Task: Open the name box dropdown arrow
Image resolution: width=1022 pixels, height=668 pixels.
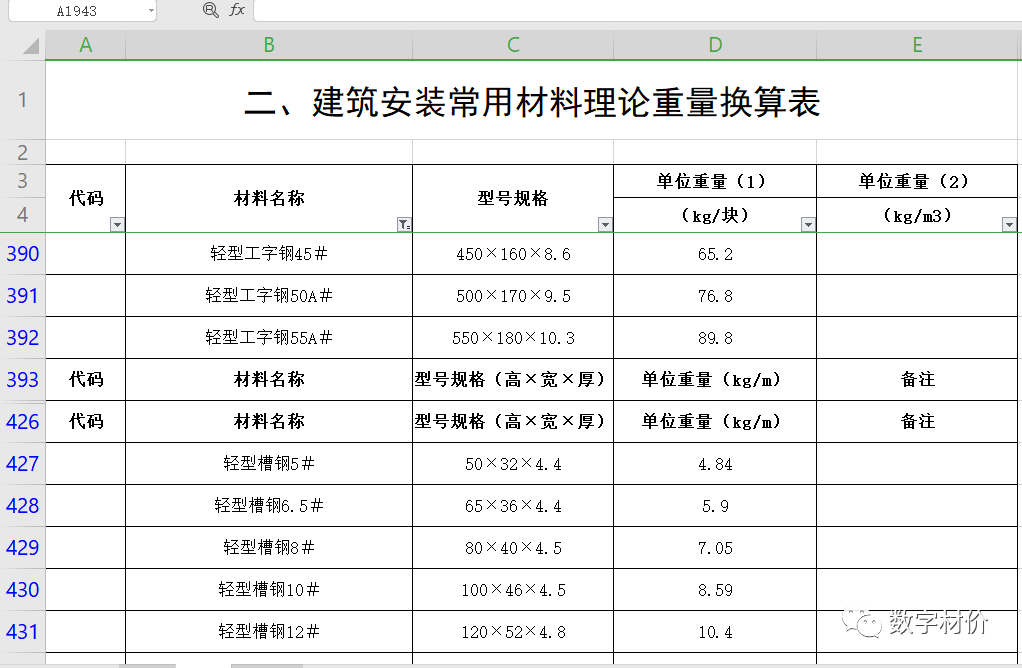Action: (151, 10)
